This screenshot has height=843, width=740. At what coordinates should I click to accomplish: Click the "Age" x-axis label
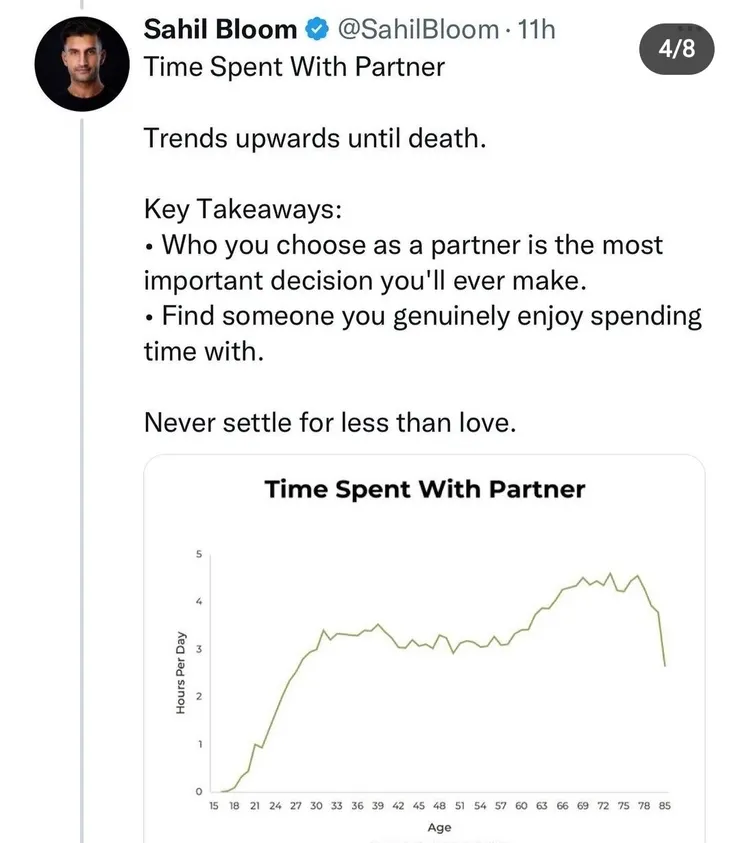click(x=439, y=827)
